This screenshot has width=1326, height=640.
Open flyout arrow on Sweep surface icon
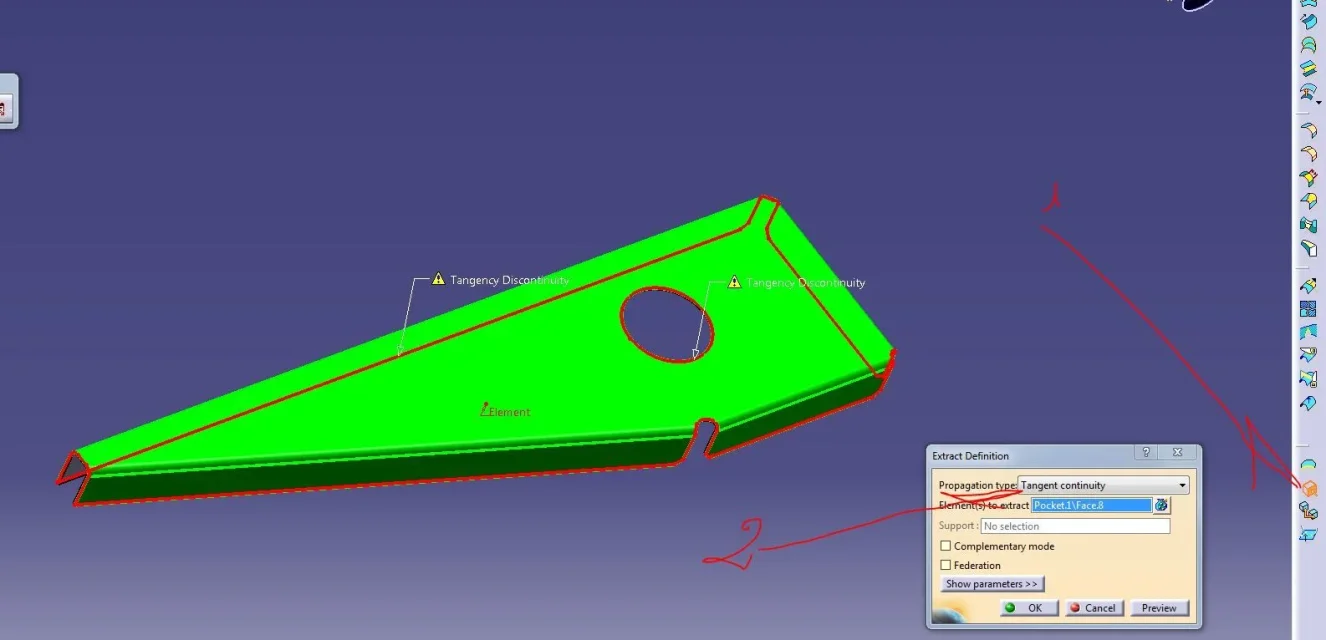click(1319, 102)
